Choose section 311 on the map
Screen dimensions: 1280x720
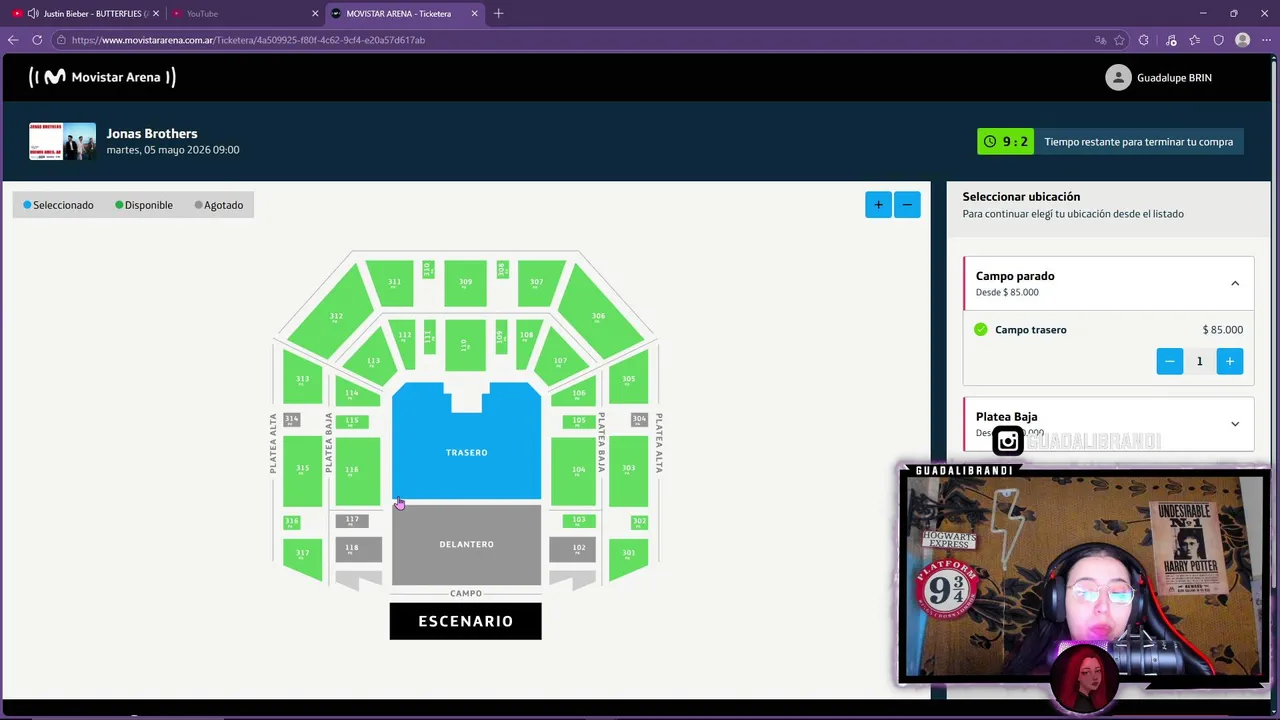[x=392, y=283]
